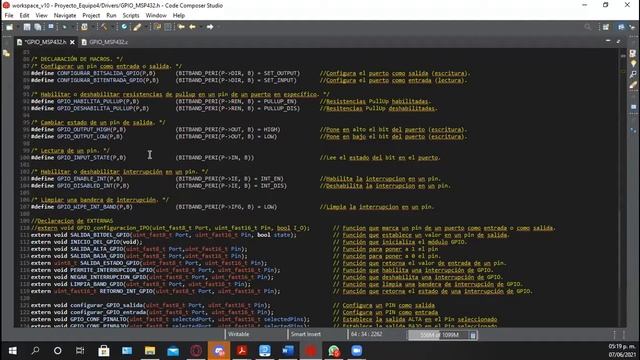Screen dimensions: 640x360
Task: Open the Navigate menu
Action: 65,16
